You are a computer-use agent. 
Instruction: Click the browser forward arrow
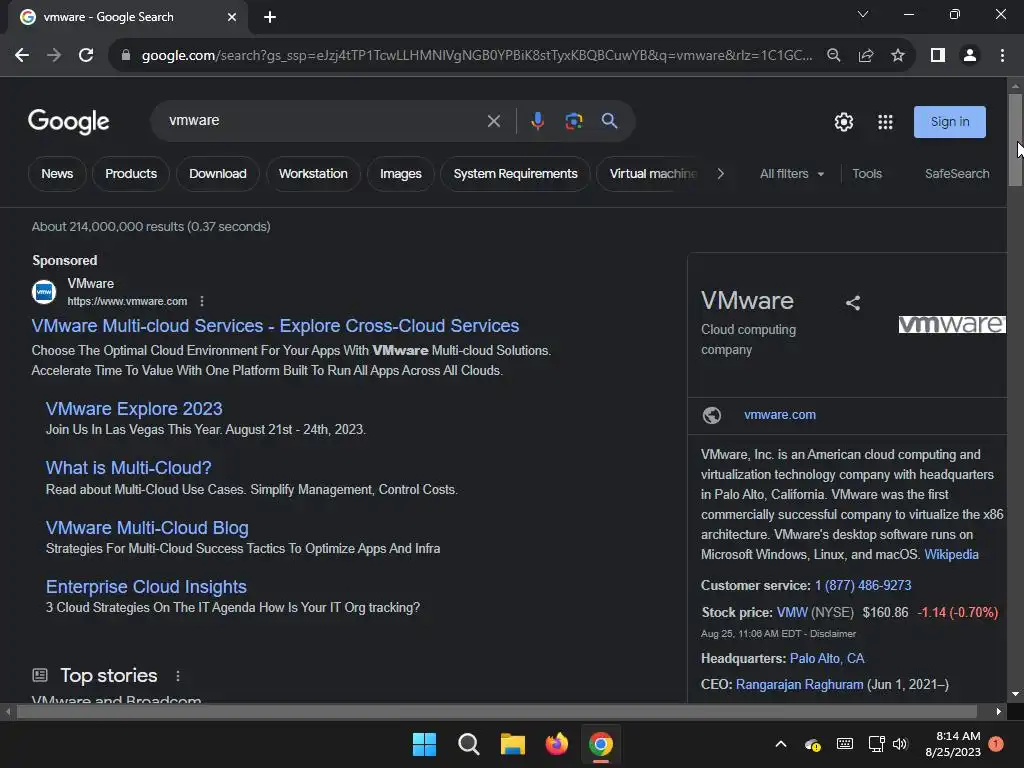54,56
